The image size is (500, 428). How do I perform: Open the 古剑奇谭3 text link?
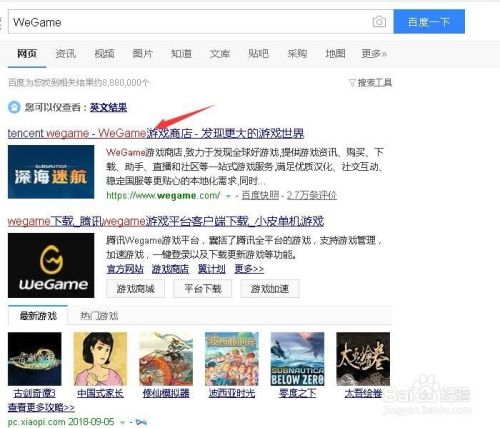[35, 393]
